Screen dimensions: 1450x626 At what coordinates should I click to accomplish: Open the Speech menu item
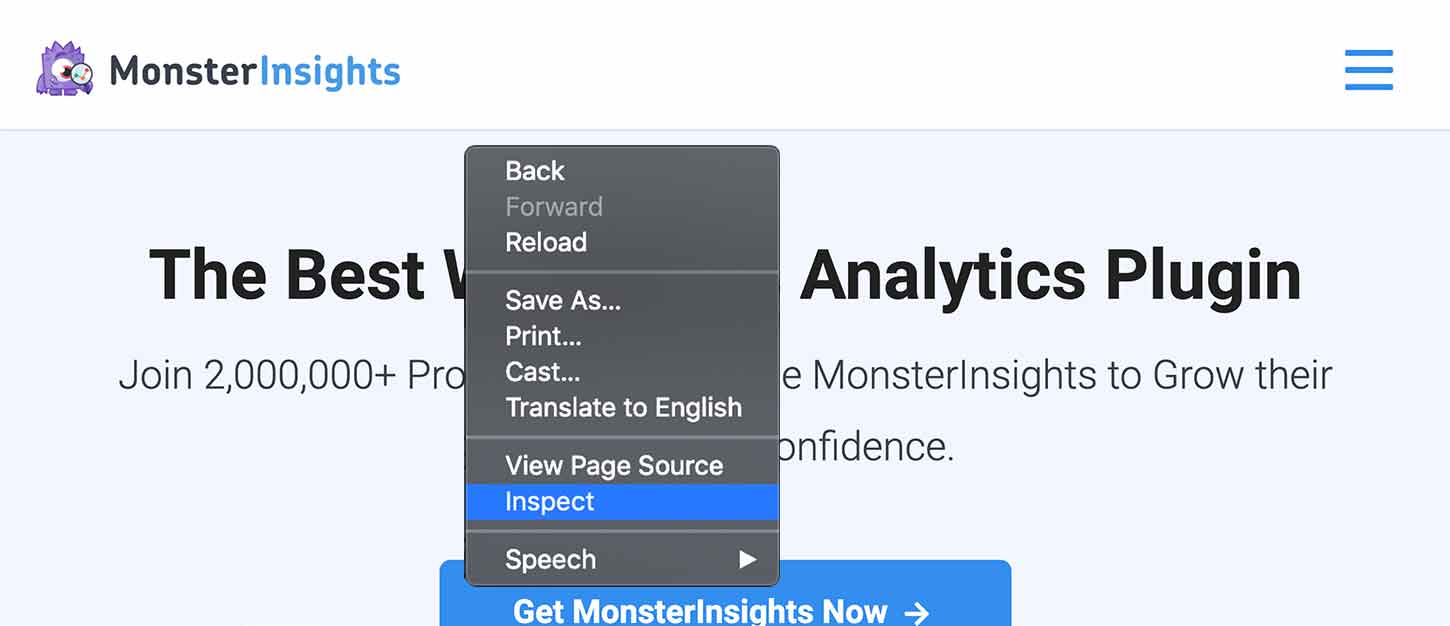click(551, 560)
